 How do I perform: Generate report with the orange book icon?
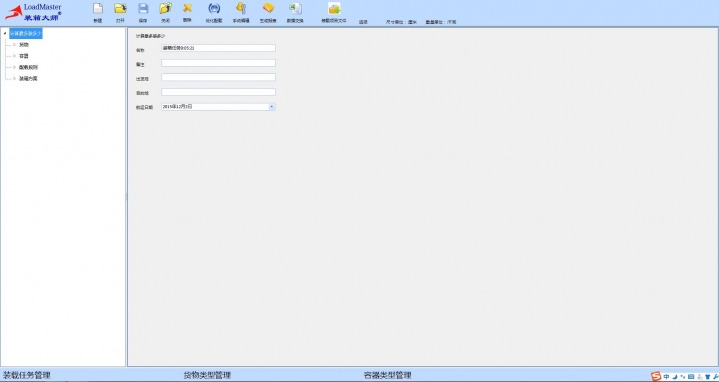[268, 8]
